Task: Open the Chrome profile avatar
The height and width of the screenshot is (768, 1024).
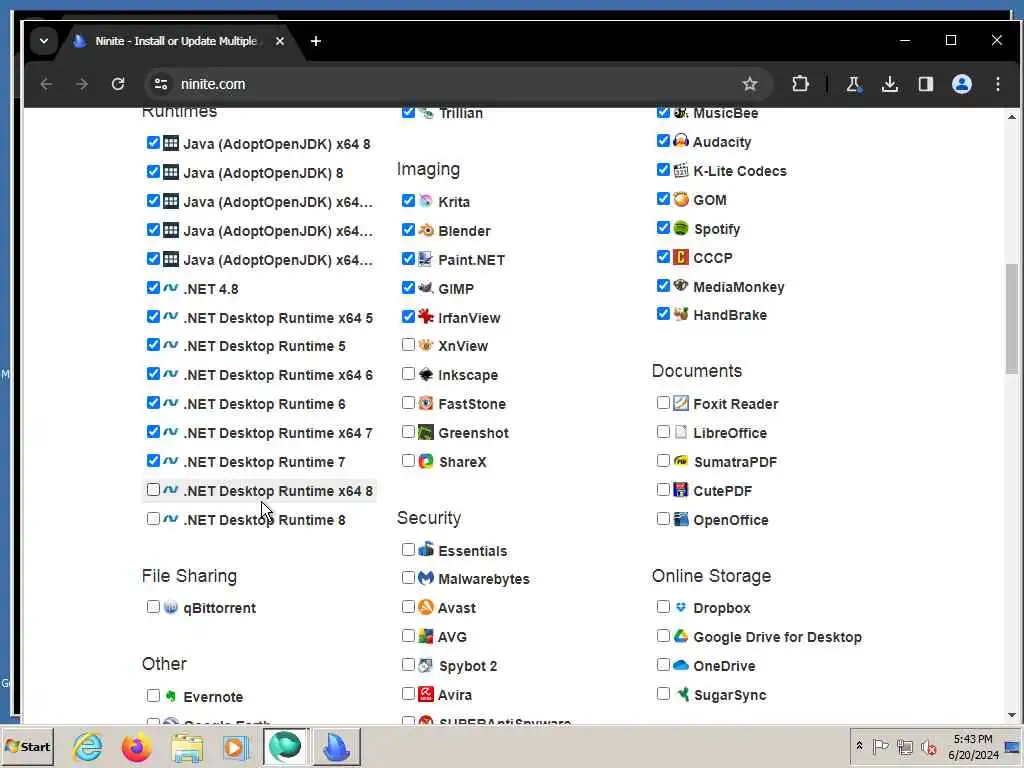Action: point(961,84)
